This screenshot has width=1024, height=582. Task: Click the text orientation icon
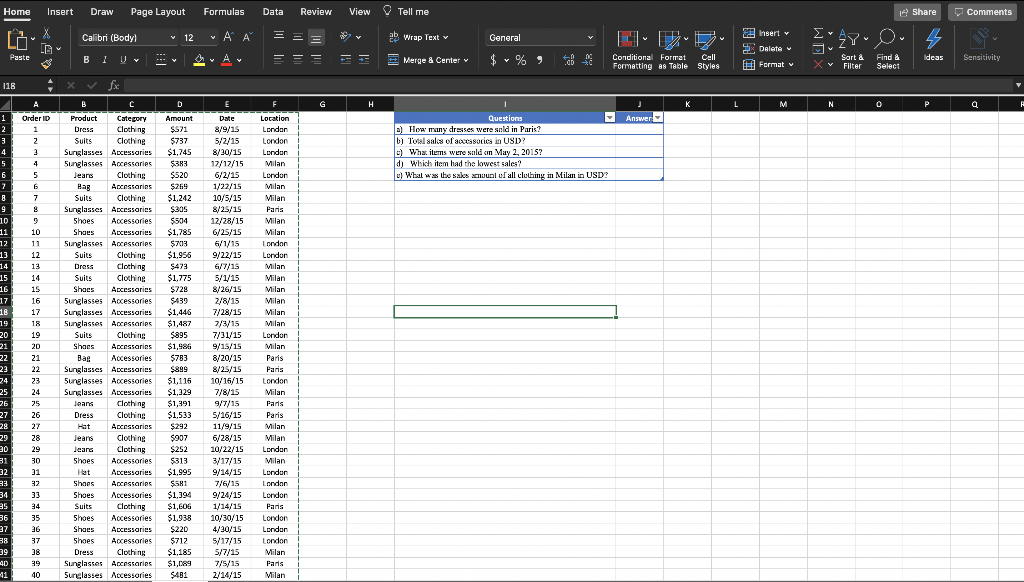point(345,37)
